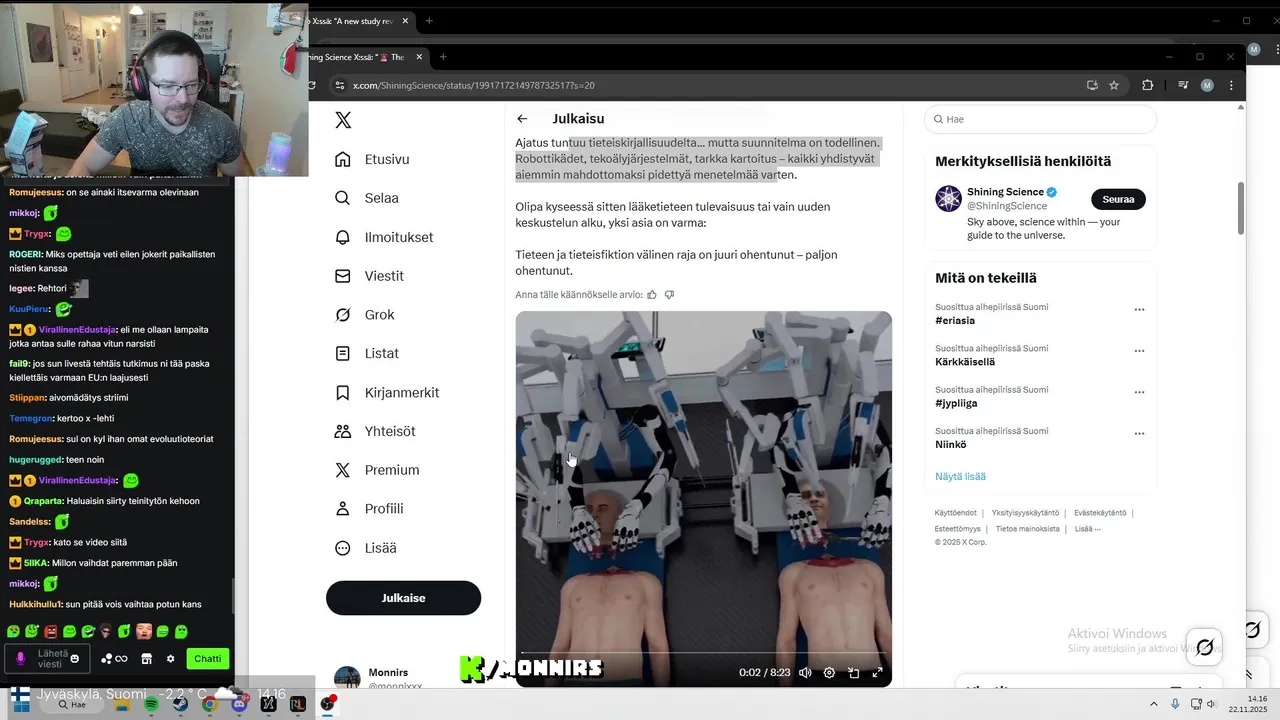This screenshot has height=720, width=1280.
Task: Open chat settings gear icon
Action: (170, 659)
